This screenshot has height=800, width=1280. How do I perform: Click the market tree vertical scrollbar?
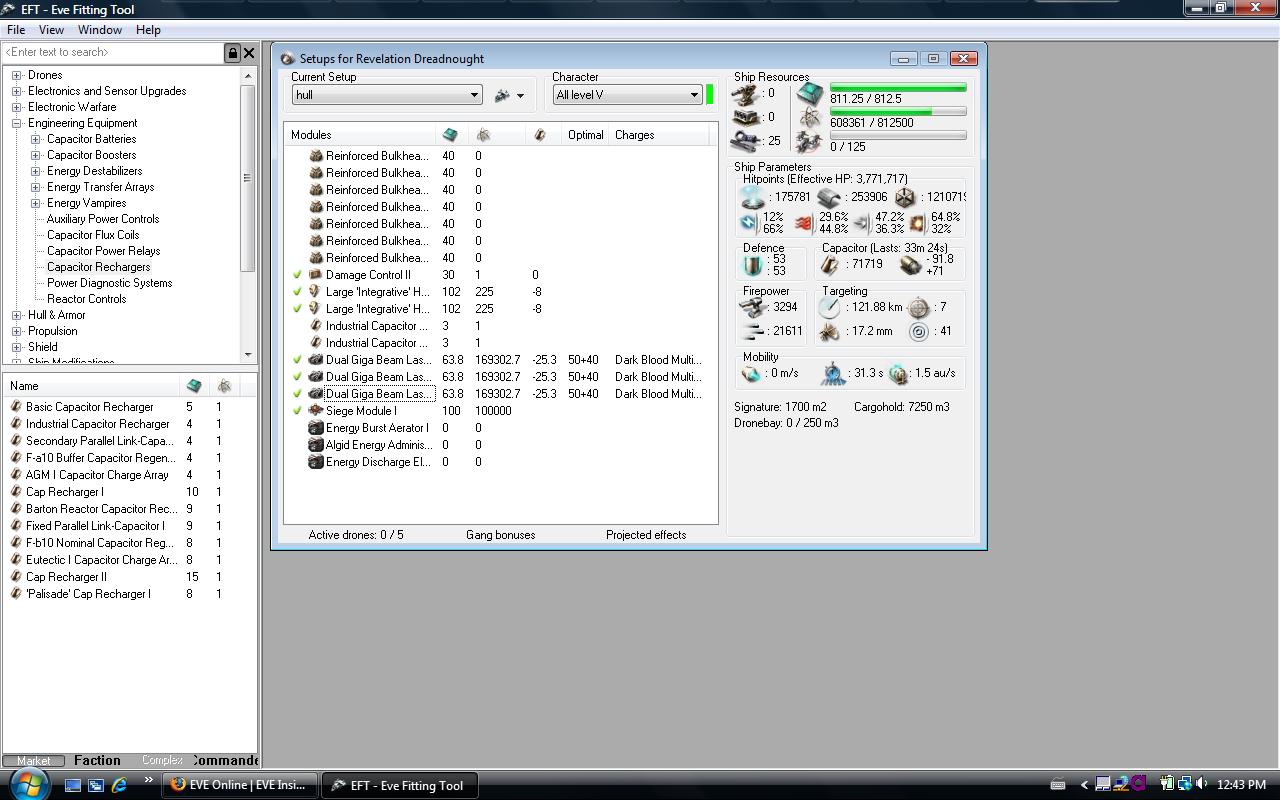click(x=248, y=215)
